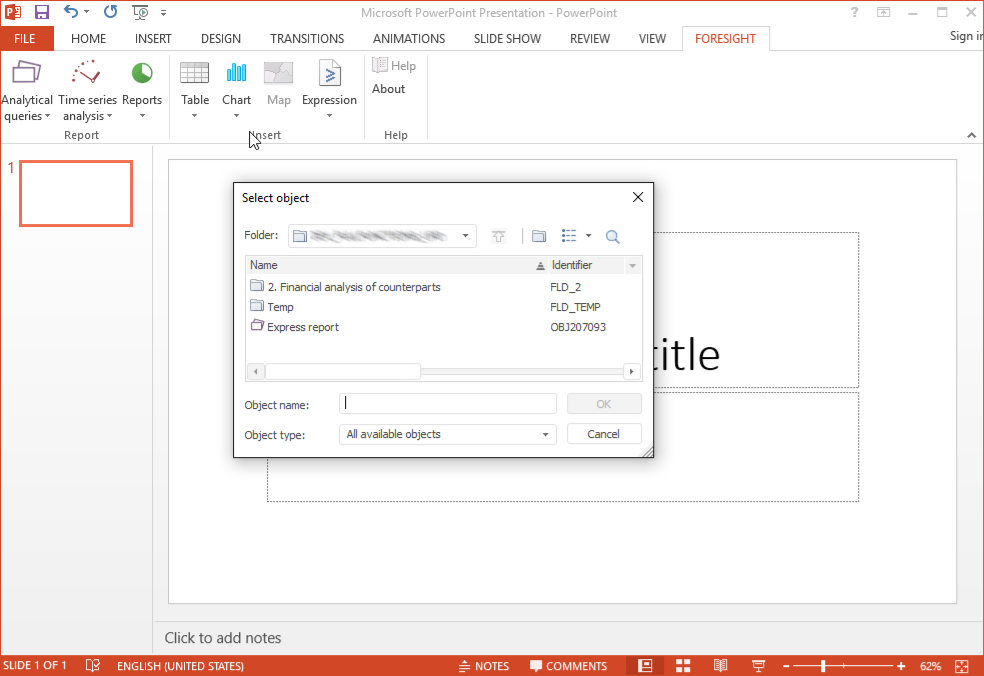984x676 pixels.
Task: Click the Sign in link
Action: tap(965, 36)
